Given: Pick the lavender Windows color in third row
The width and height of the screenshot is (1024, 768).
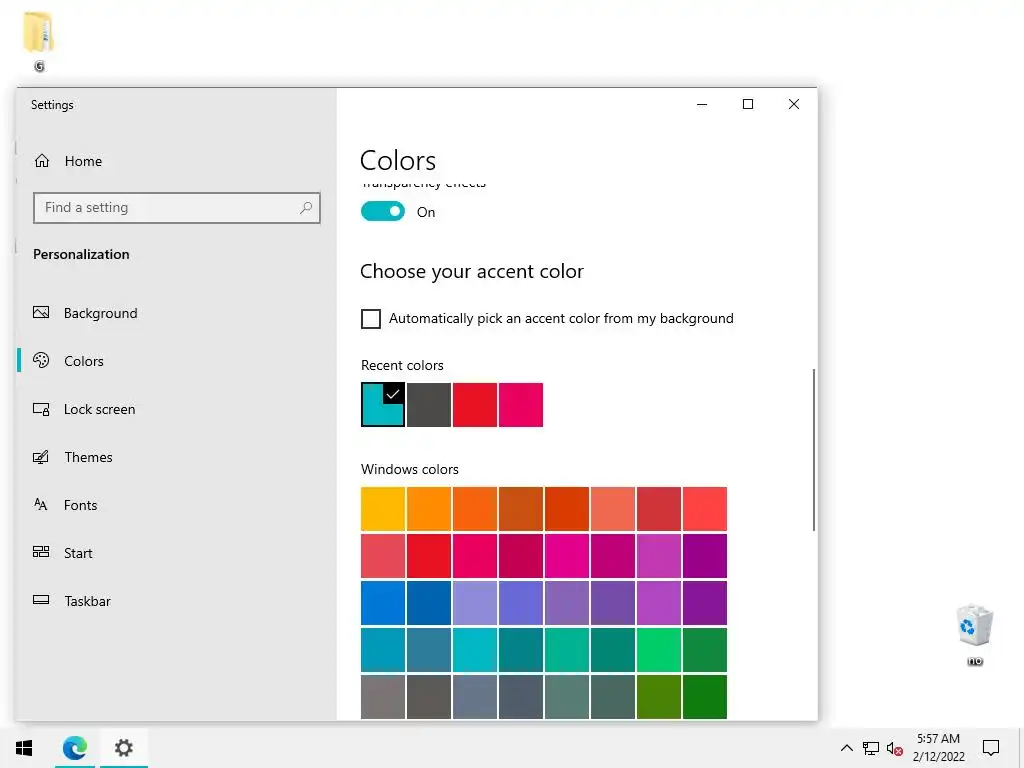Looking at the screenshot, I should click(475, 603).
